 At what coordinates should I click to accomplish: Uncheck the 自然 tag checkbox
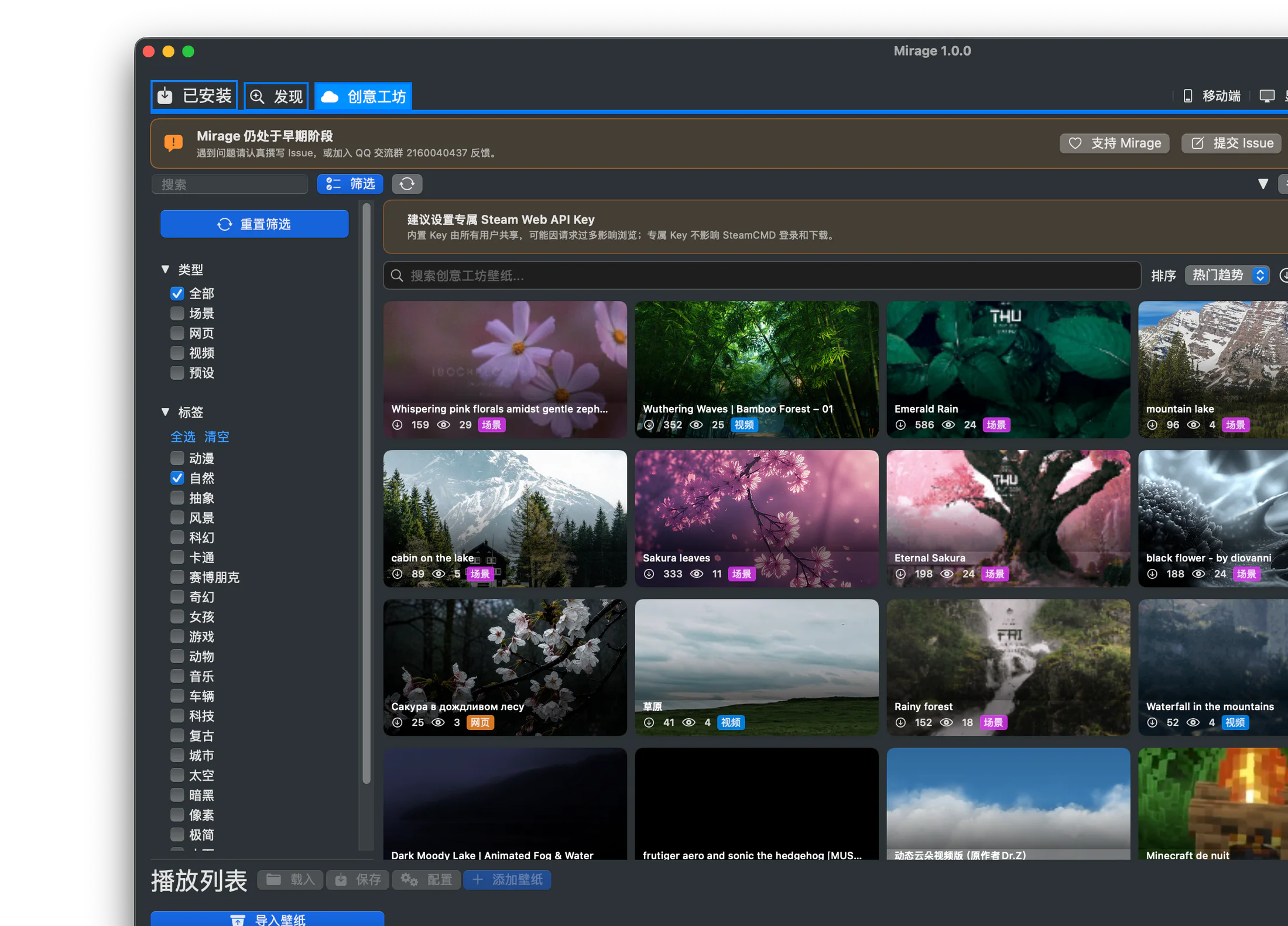(x=177, y=478)
